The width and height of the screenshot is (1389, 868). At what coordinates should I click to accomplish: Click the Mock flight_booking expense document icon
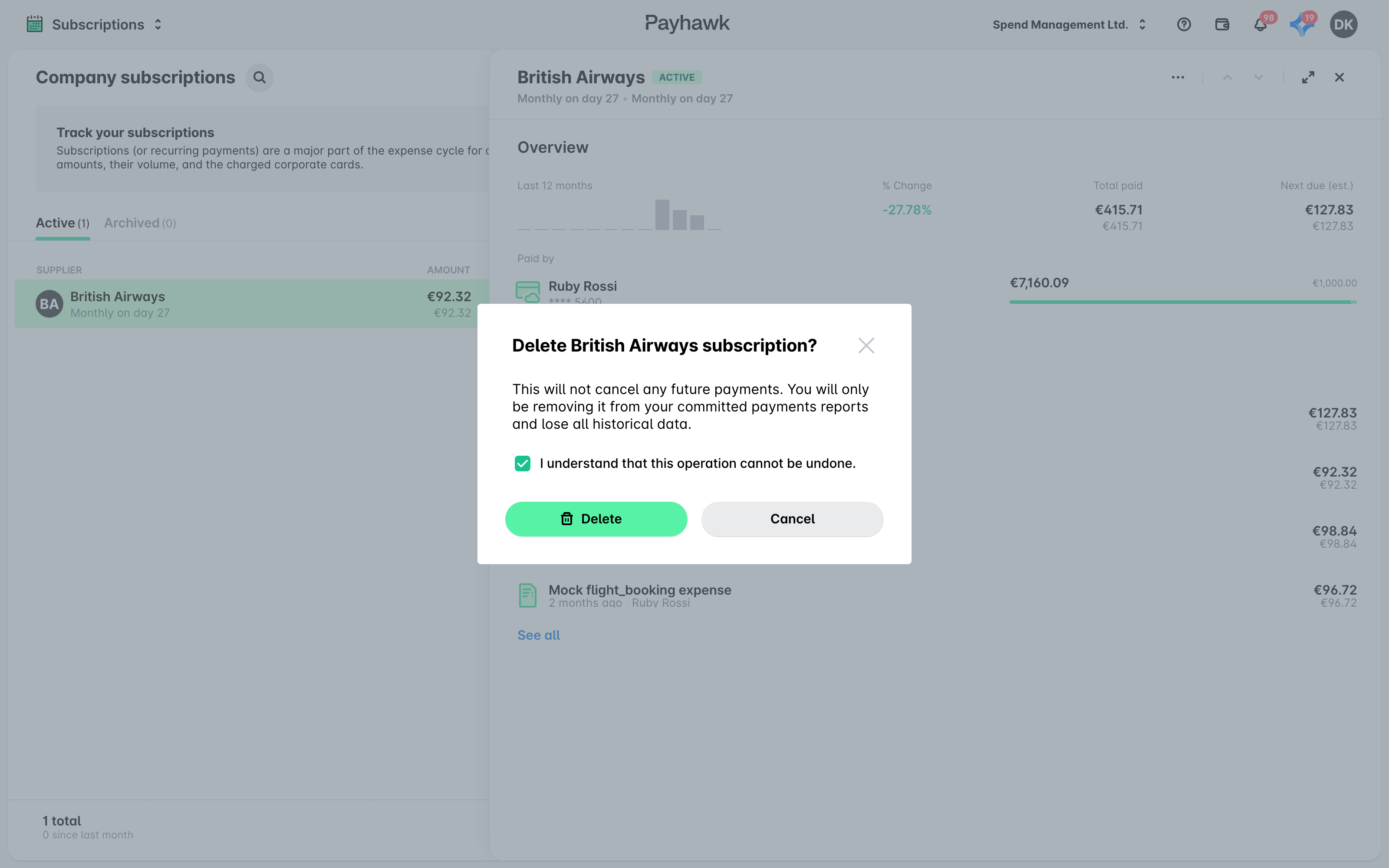pos(527,595)
